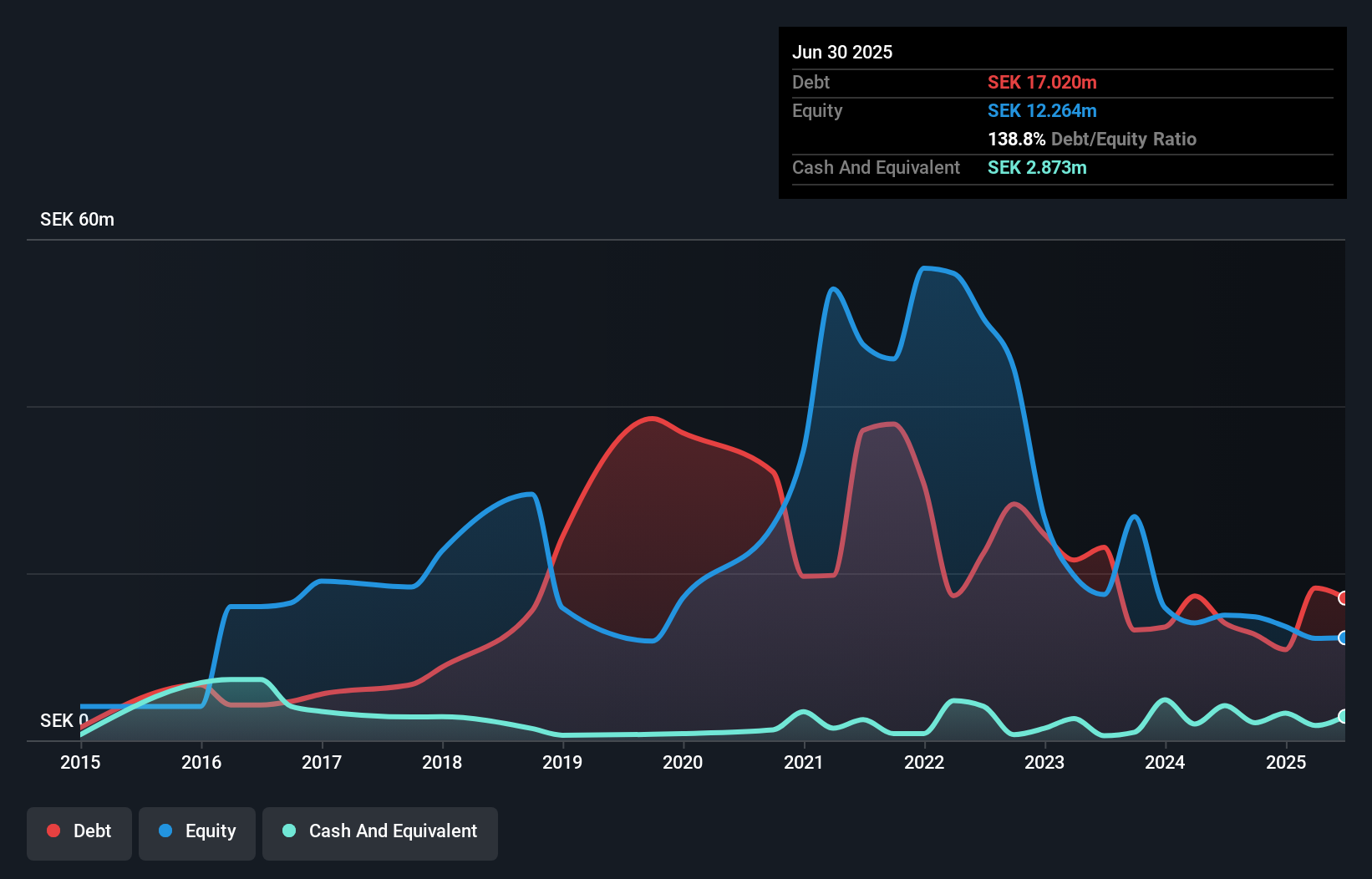Screen dimensions: 1372x879
Task: Select the red Debt endpoint marker on the chart
Action: point(1341,598)
